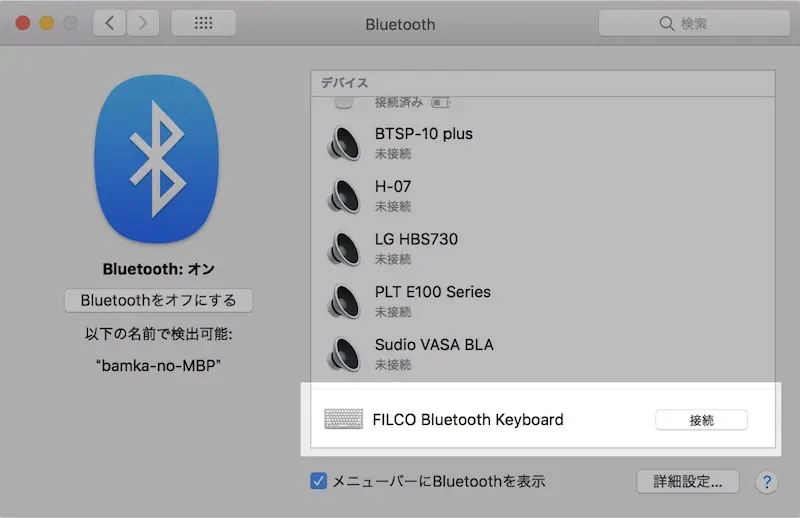
Task: Click the magnifier icon in search field
Action: click(x=666, y=23)
